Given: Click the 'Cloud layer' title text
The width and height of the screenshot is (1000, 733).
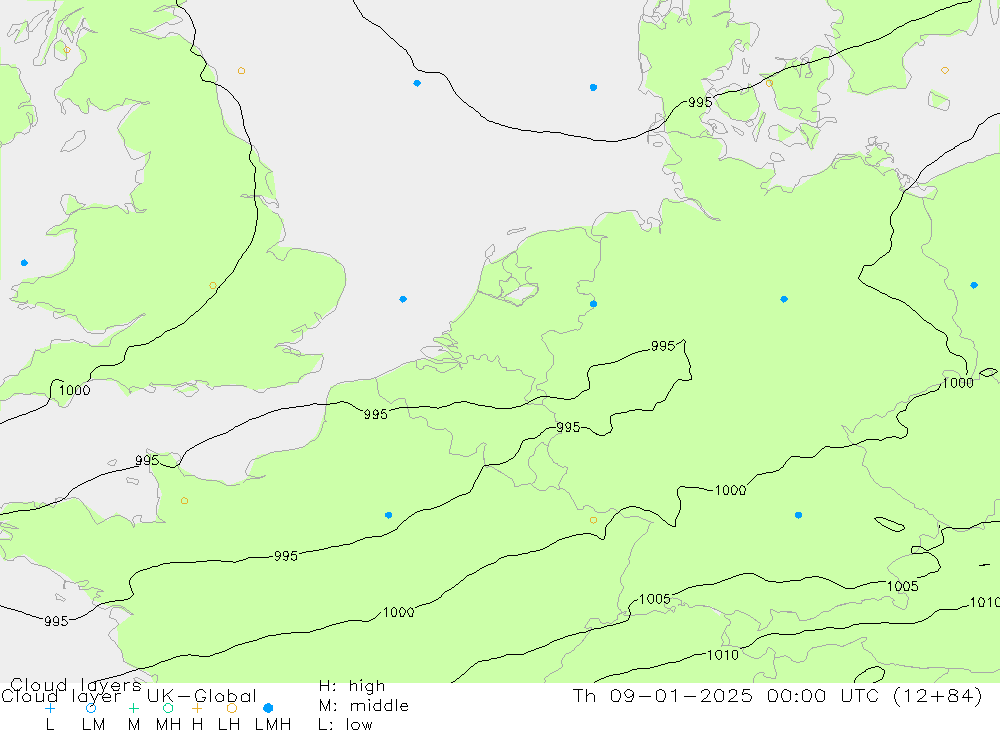Looking at the screenshot, I should (61, 696).
